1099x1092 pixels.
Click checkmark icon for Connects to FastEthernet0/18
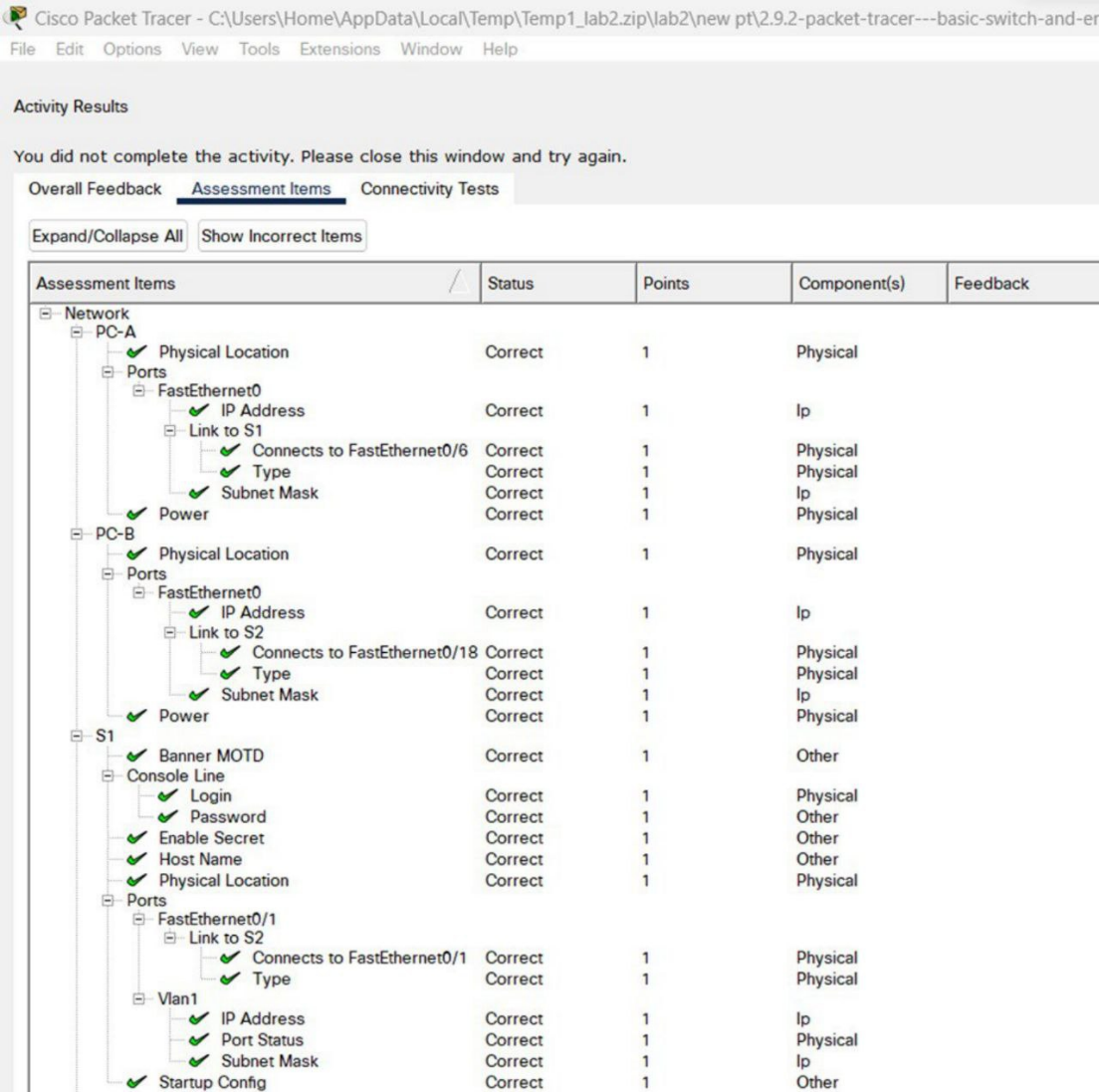point(230,653)
